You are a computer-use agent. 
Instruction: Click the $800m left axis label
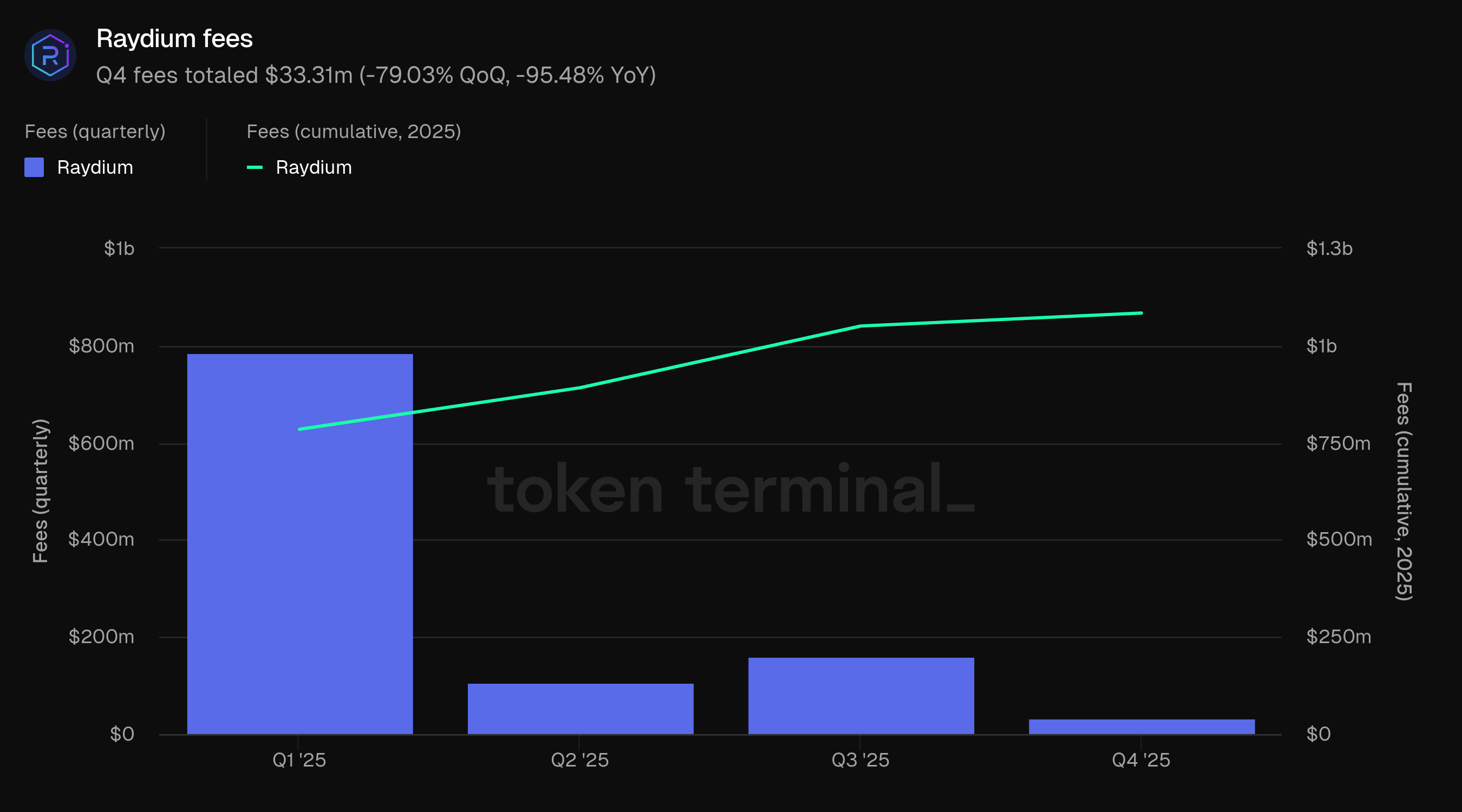[101, 345]
